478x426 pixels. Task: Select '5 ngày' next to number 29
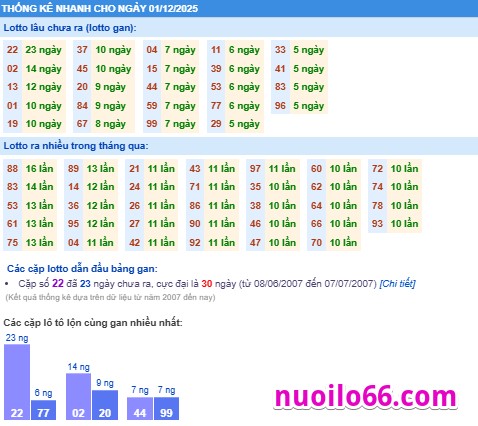tap(244, 124)
